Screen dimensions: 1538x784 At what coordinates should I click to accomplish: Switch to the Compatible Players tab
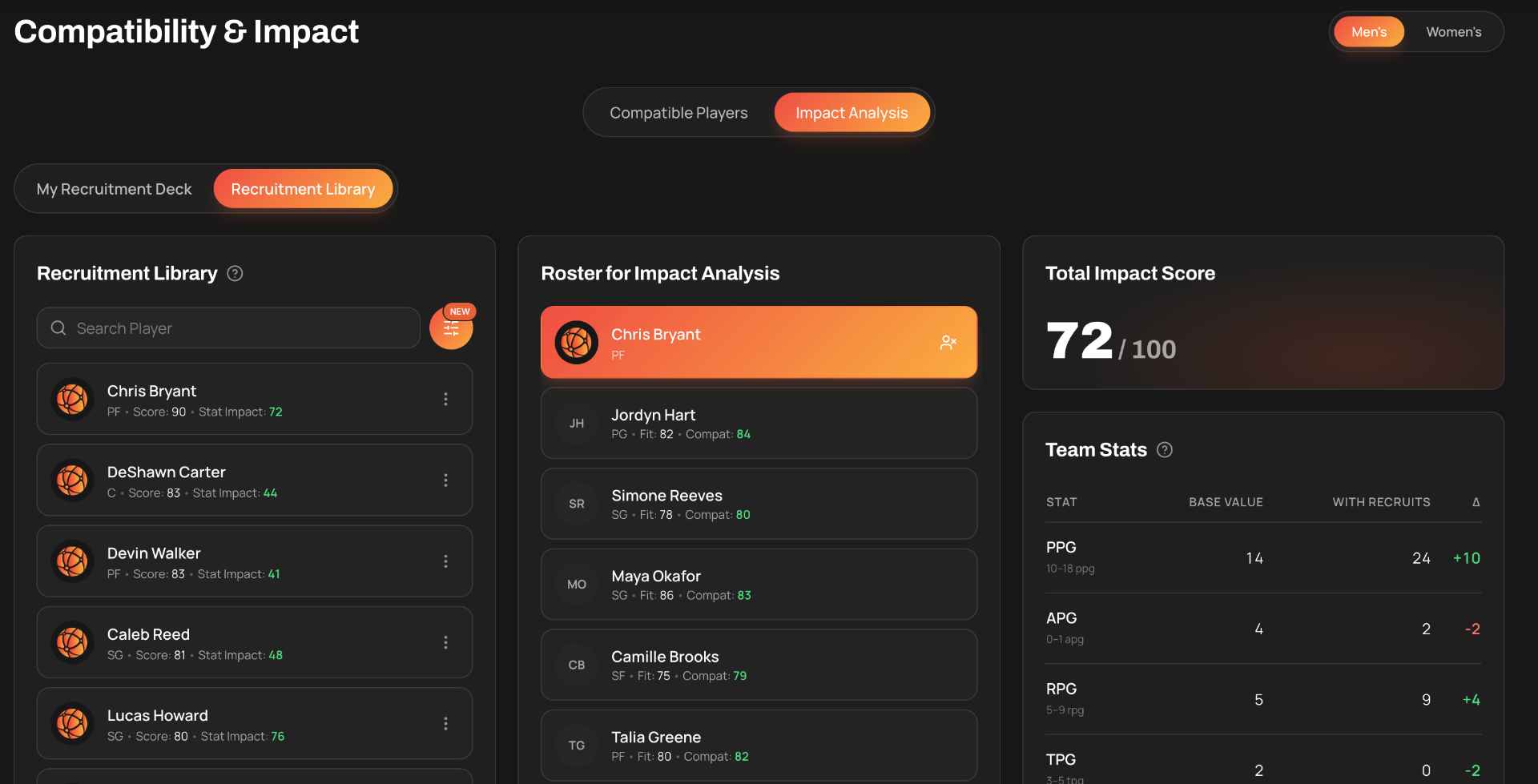678,113
